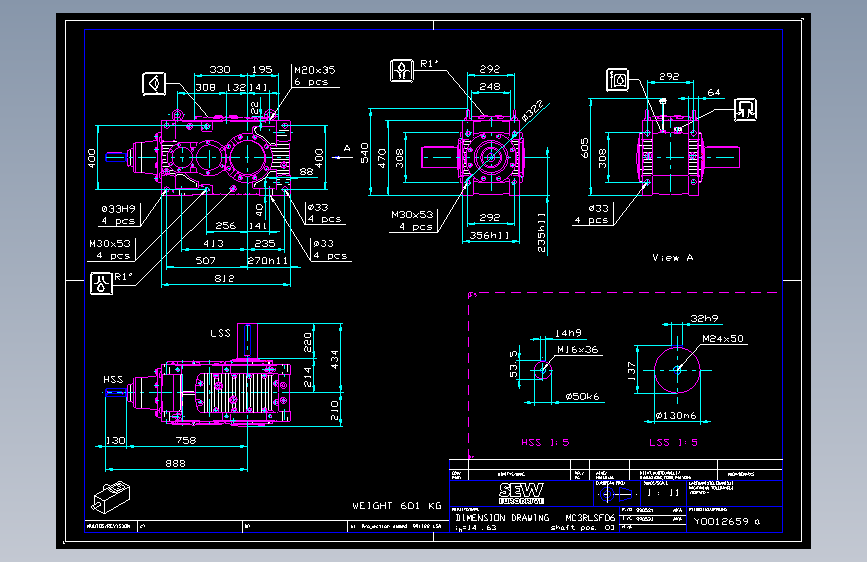The height and width of the screenshot is (562, 867).
Task: Select the height dimension 540
Action: point(364,153)
